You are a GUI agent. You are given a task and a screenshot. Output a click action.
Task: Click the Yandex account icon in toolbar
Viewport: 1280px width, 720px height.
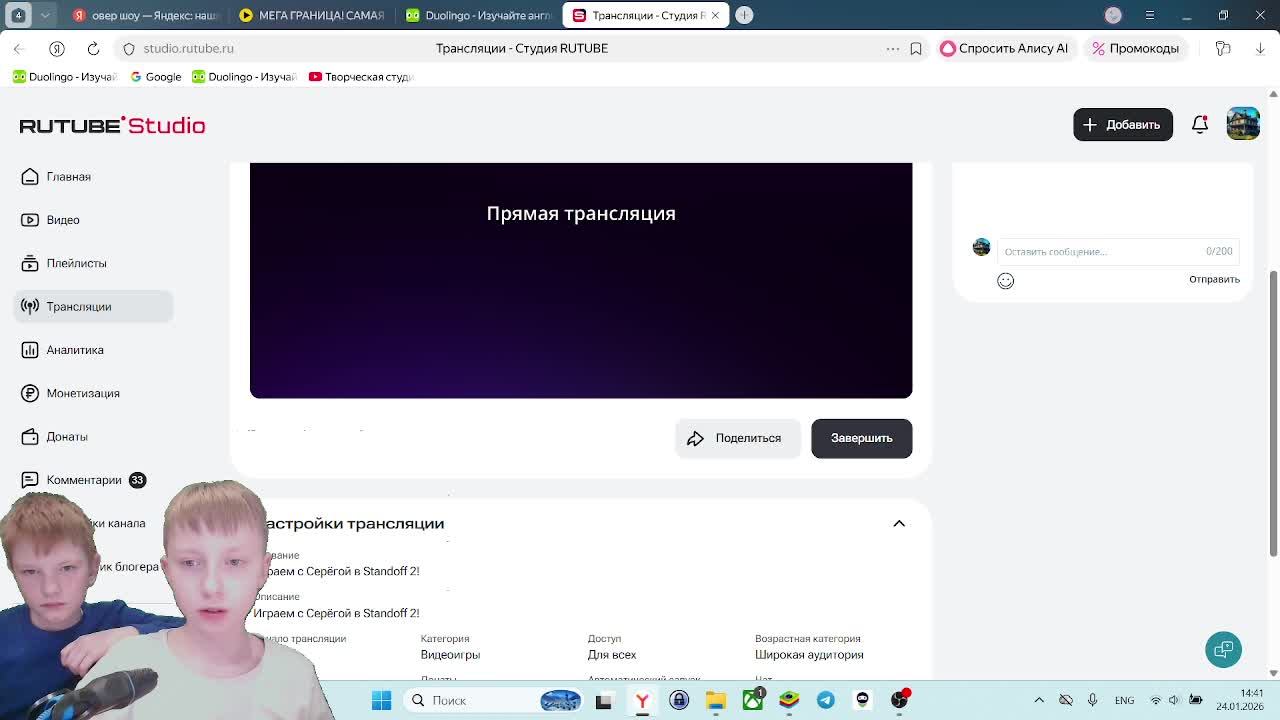pyautogui.click(x=57, y=48)
